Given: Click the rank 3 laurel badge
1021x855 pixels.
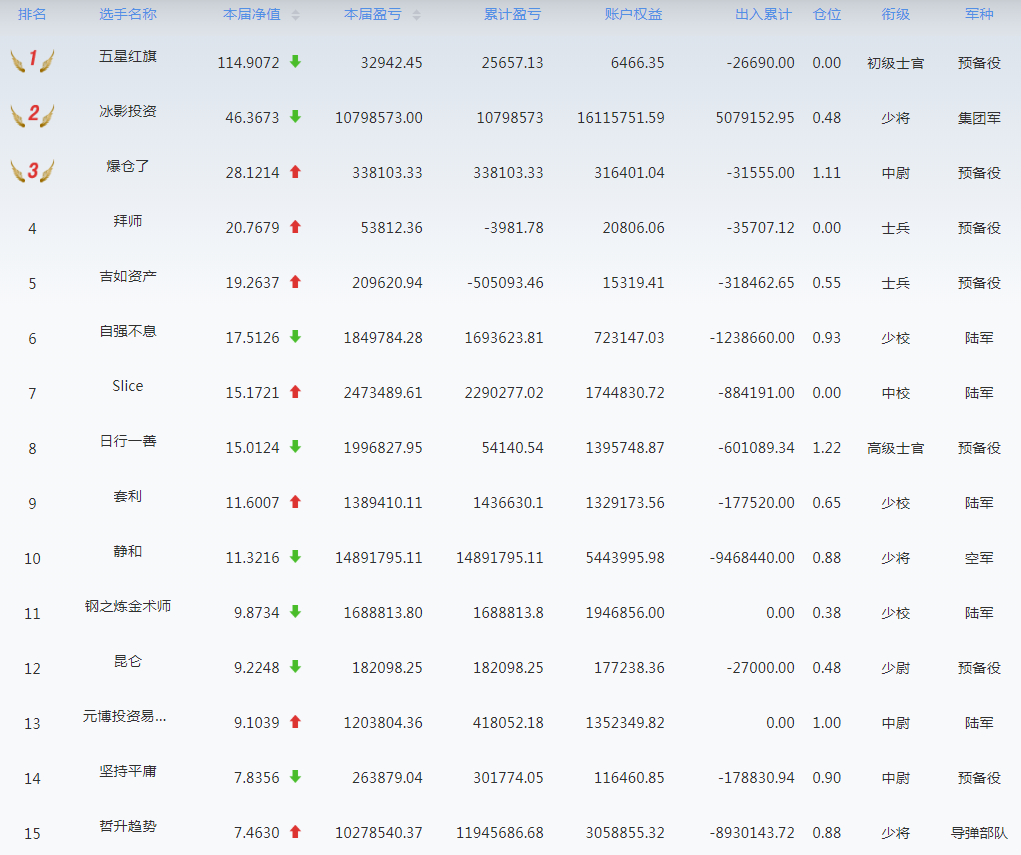Looking at the screenshot, I should (32, 171).
